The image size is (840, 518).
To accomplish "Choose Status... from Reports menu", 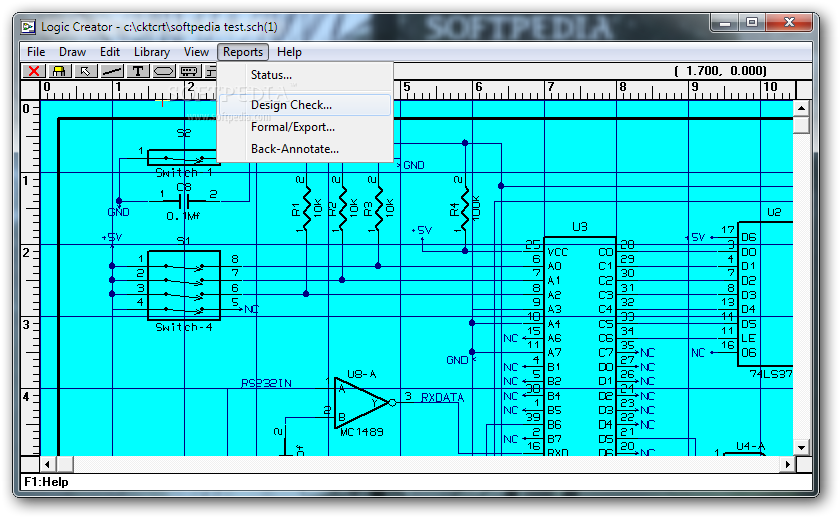I will (305, 75).
